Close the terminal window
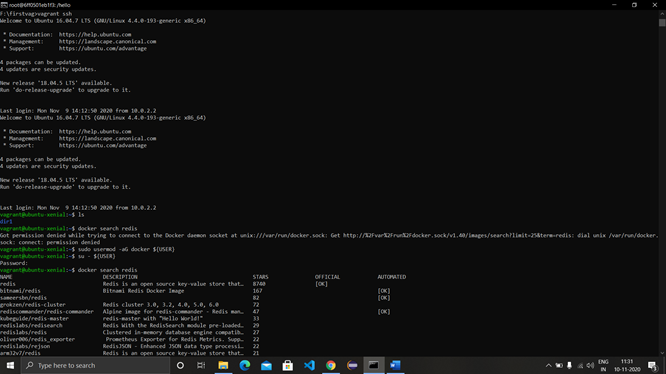This screenshot has height=374, width=666. [x=655, y=5]
